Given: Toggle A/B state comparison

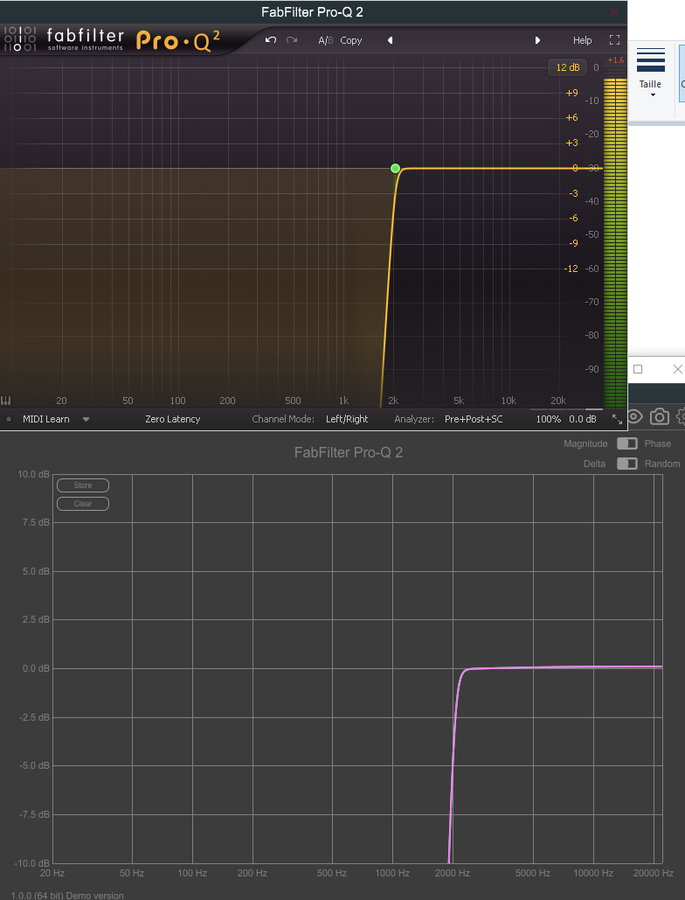Looking at the screenshot, I should pyautogui.click(x=326, y=40).
